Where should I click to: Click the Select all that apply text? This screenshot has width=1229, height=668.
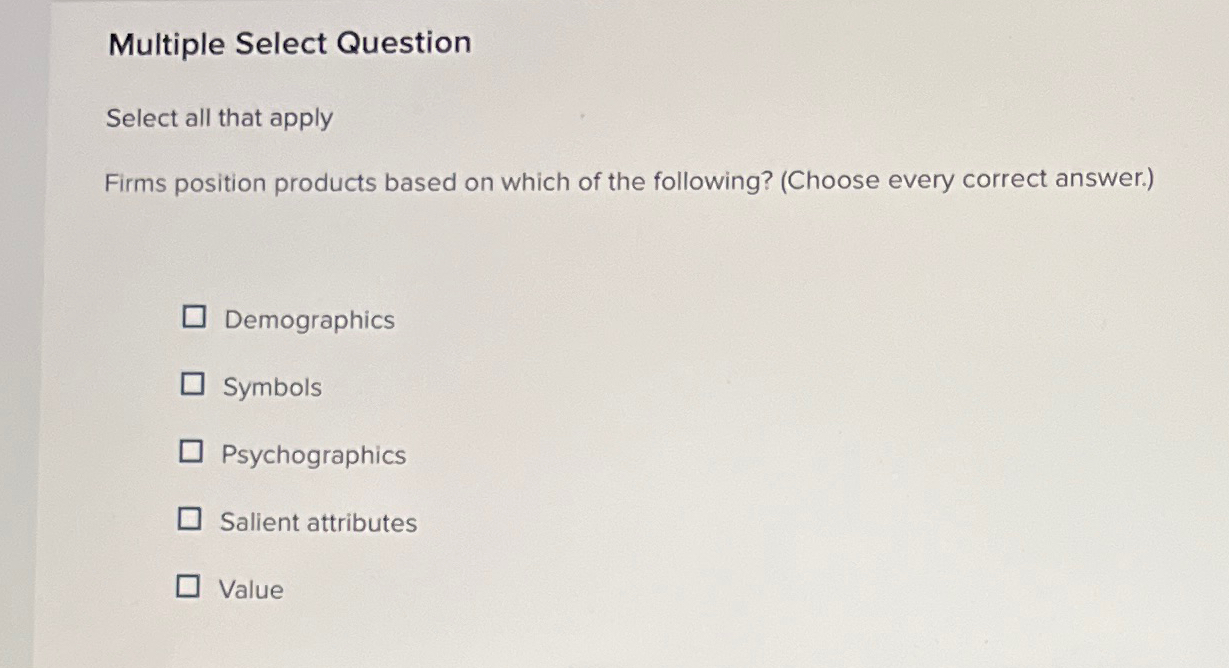point(218,118)
